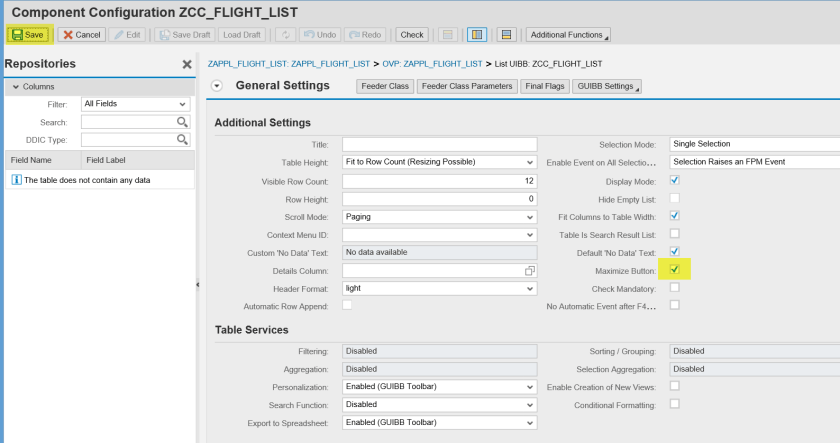Open the Table Height dropdown
The width and height of the screenshot is (840, 443).
(530, 162)
